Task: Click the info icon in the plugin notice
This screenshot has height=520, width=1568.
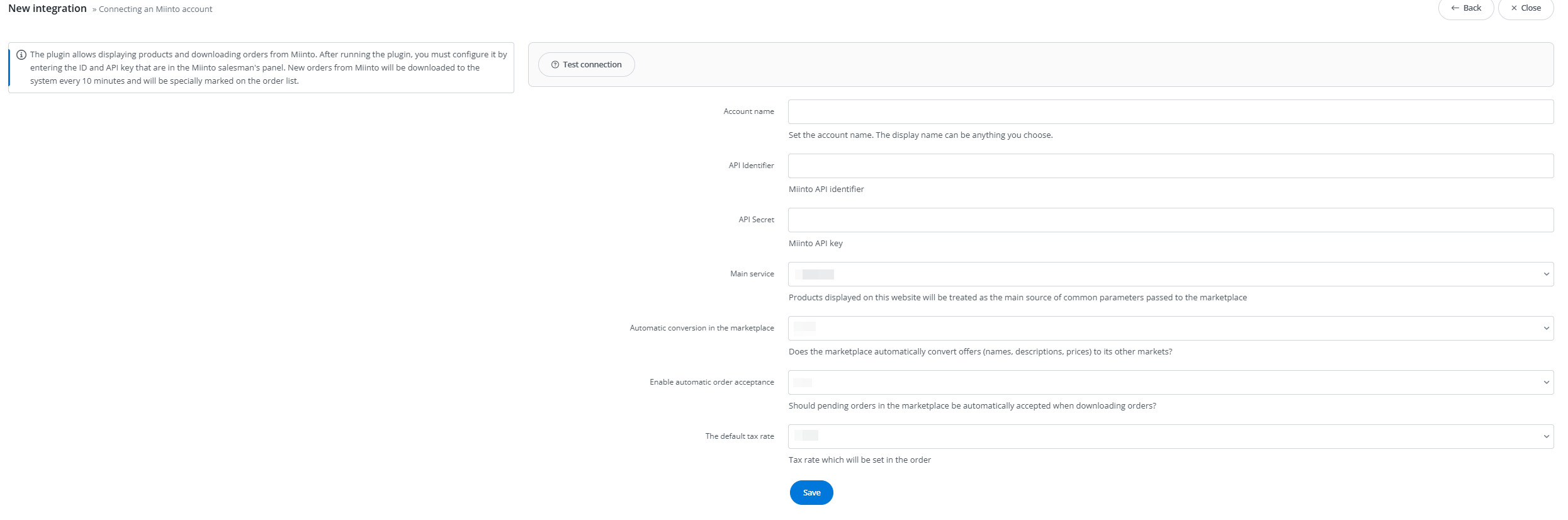Action: pyautogui.click(x=21, y=55)
